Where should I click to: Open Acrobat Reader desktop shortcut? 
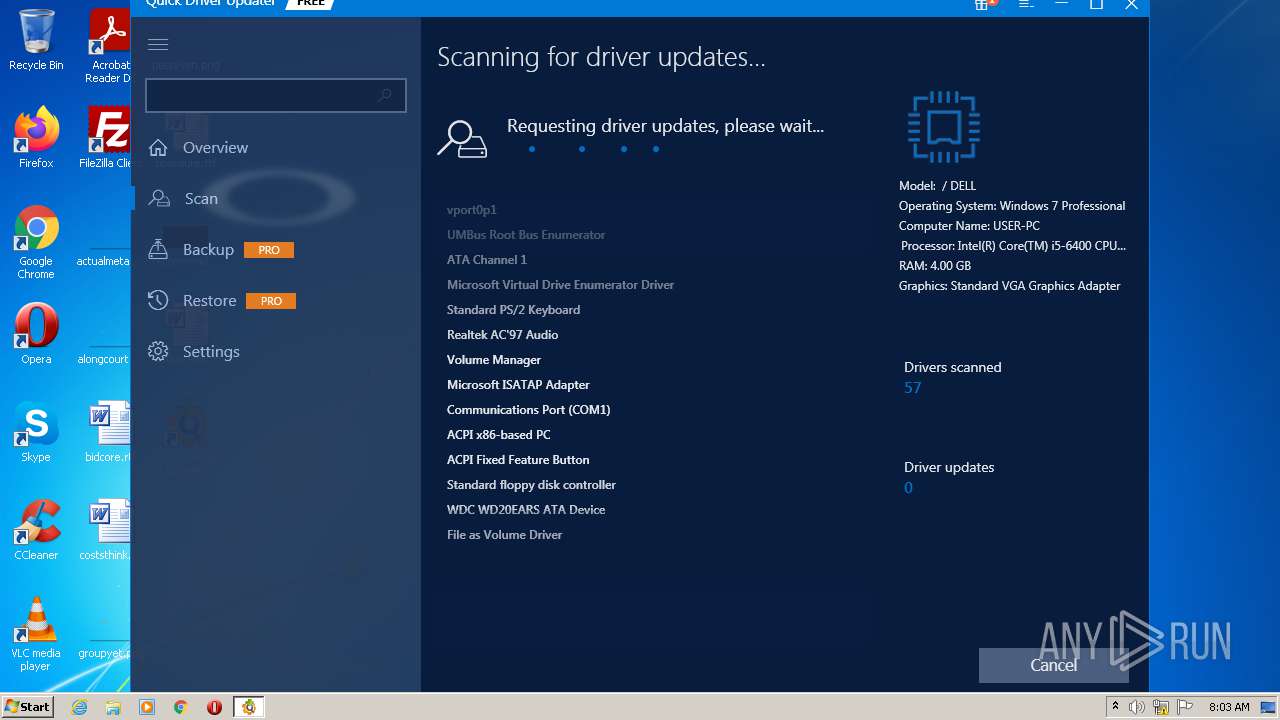click(x=109, y=46)
